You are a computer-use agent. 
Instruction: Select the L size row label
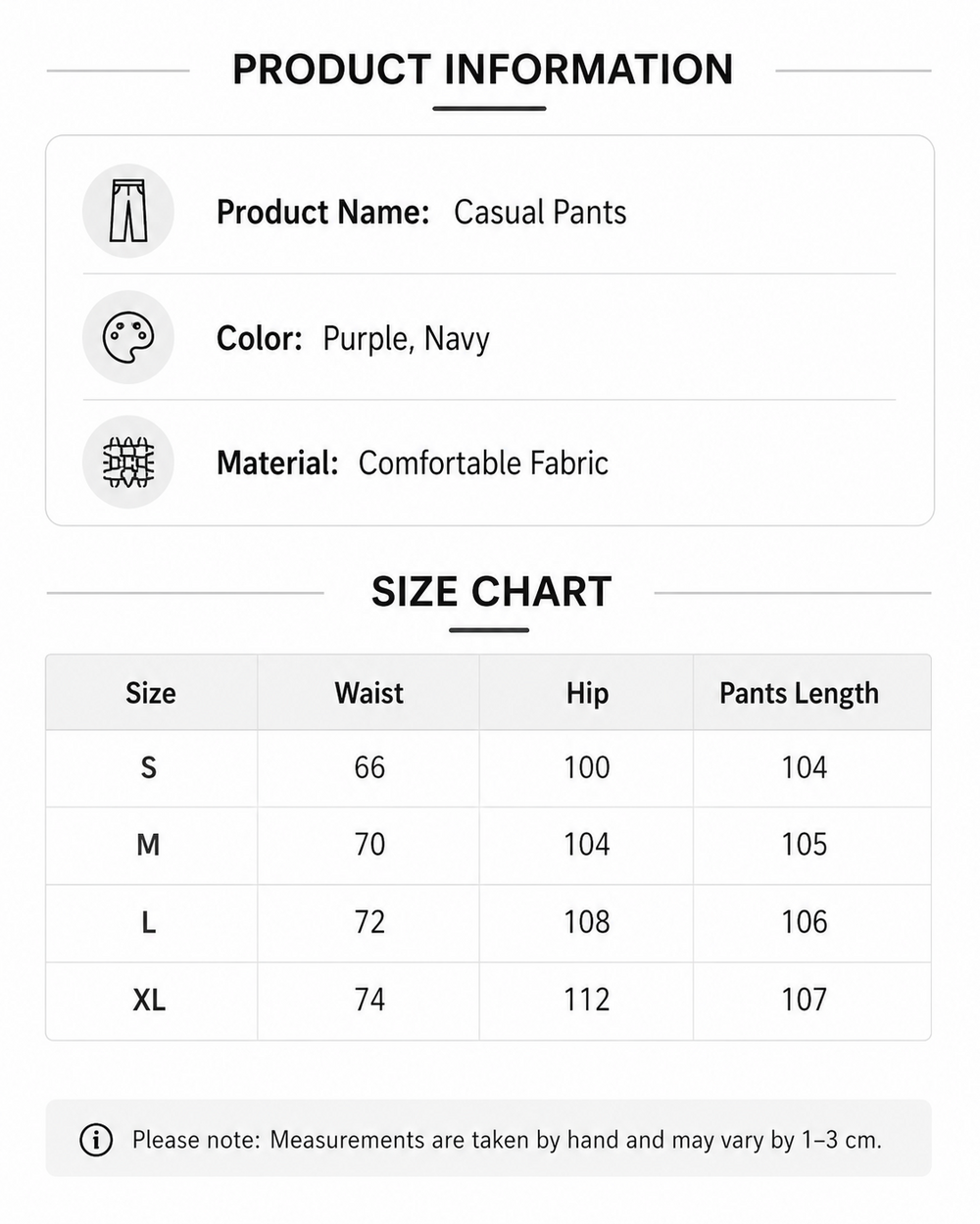click(149, 922)
